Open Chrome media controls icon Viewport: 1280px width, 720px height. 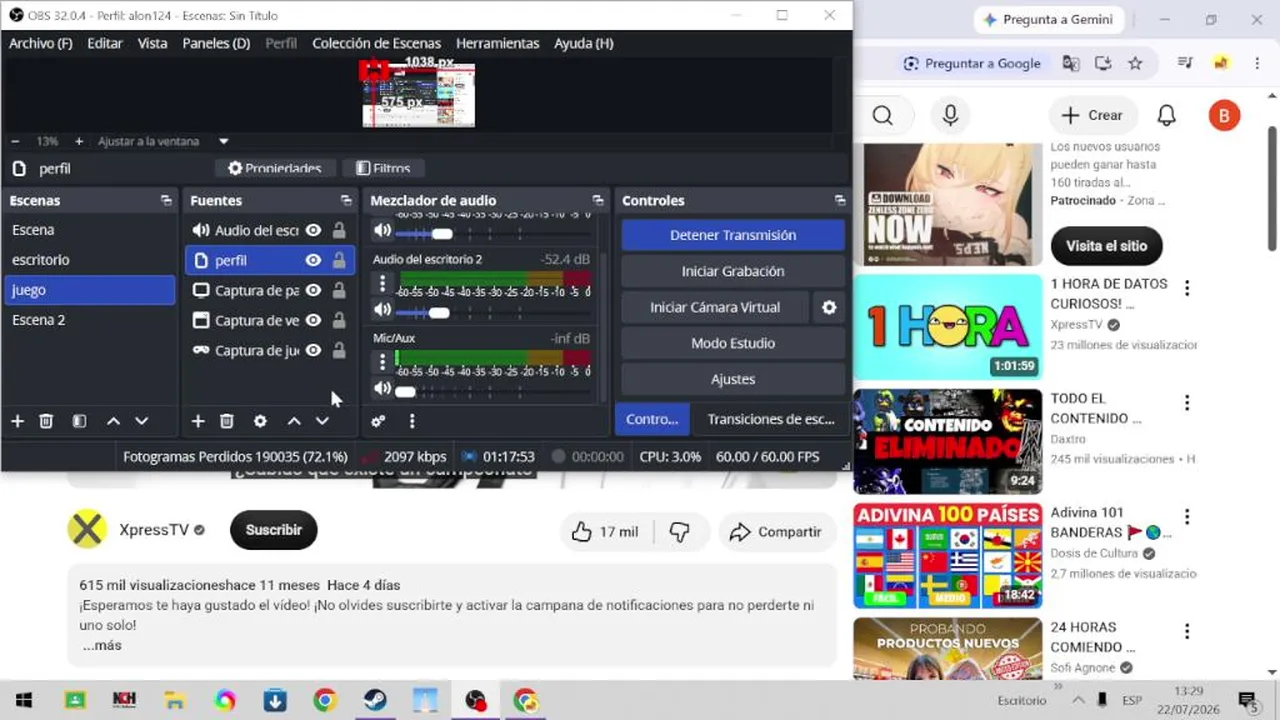point(1185,63)
